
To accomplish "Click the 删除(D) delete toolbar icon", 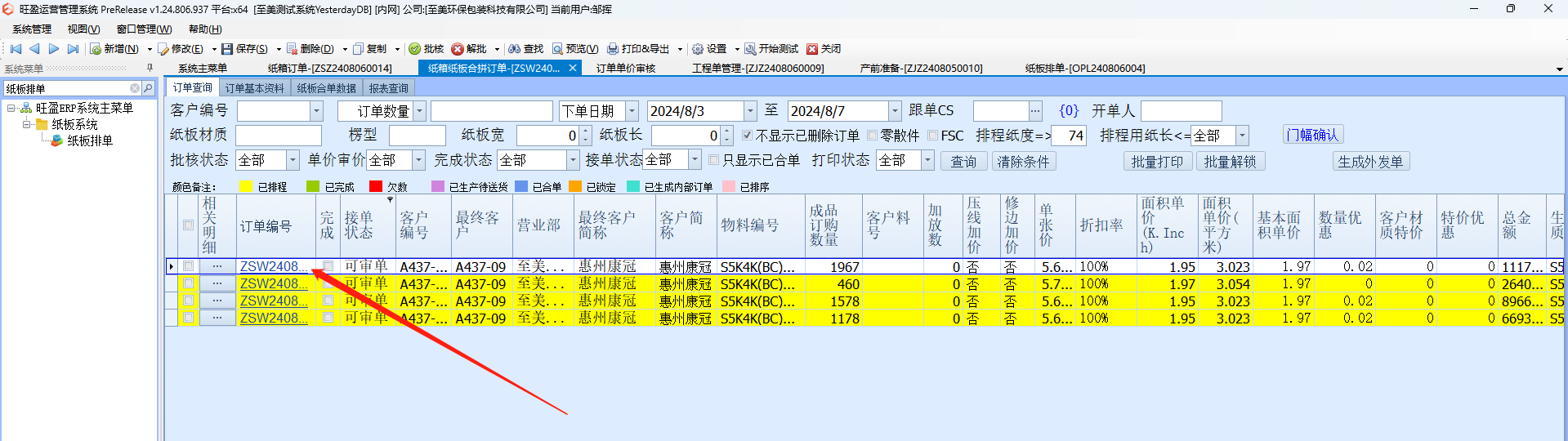I will click(292, 49).
